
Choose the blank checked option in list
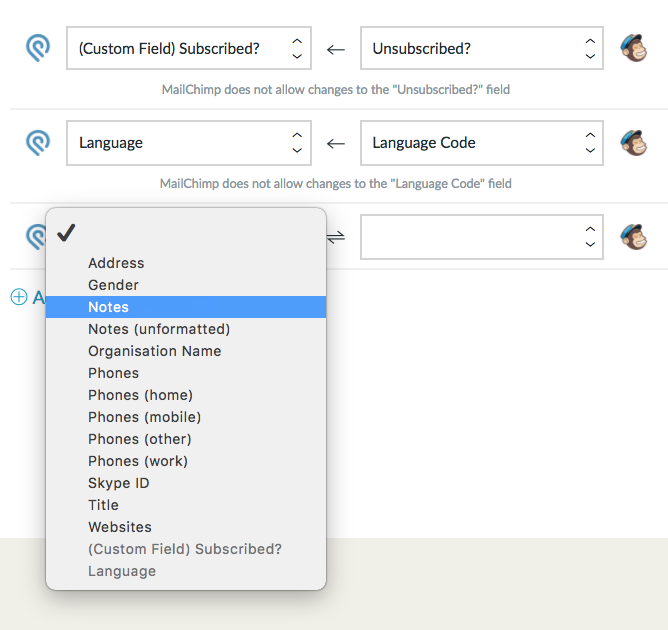pos(186,233)
